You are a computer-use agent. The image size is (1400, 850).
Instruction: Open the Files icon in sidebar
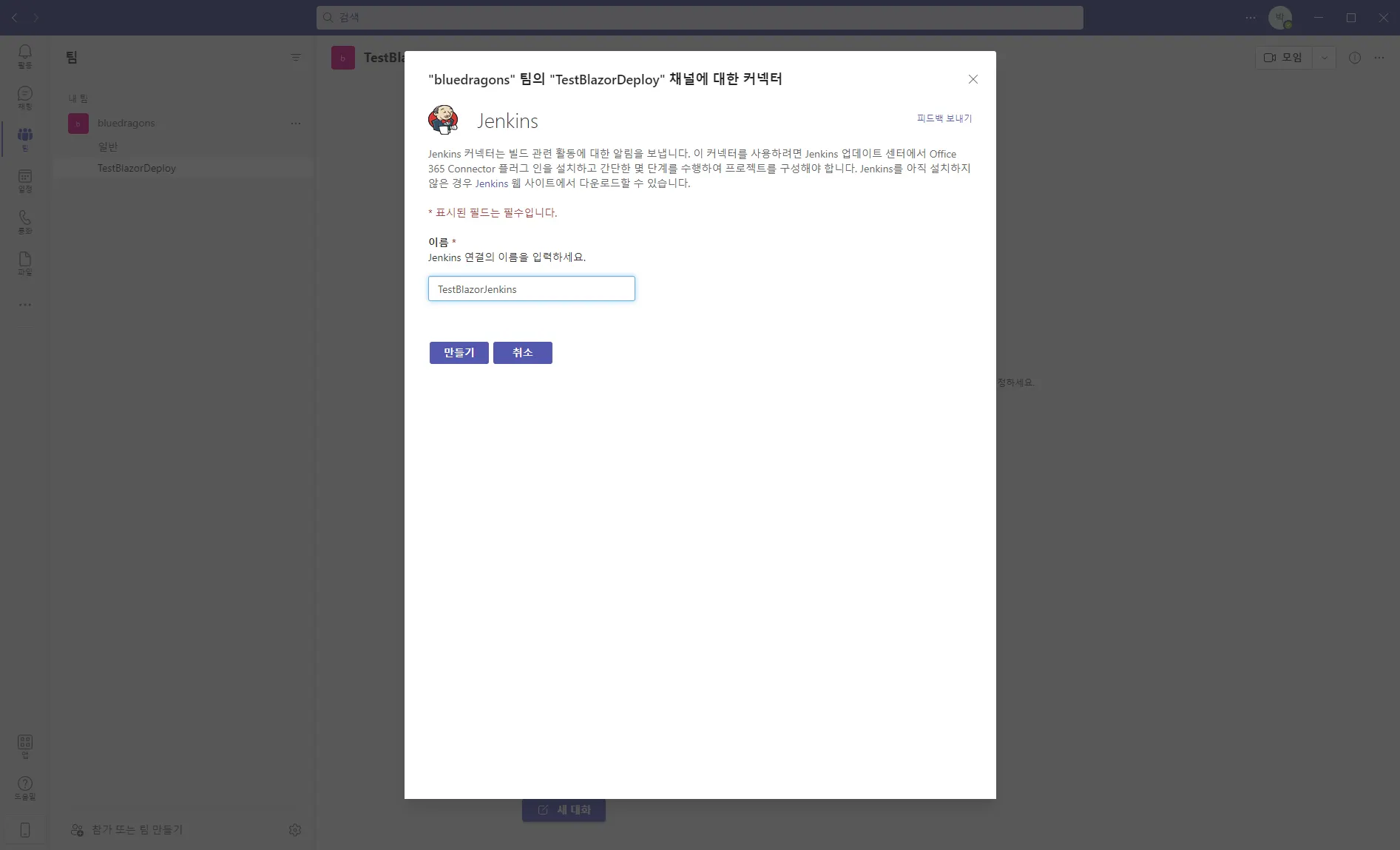[x=25, y=263]
